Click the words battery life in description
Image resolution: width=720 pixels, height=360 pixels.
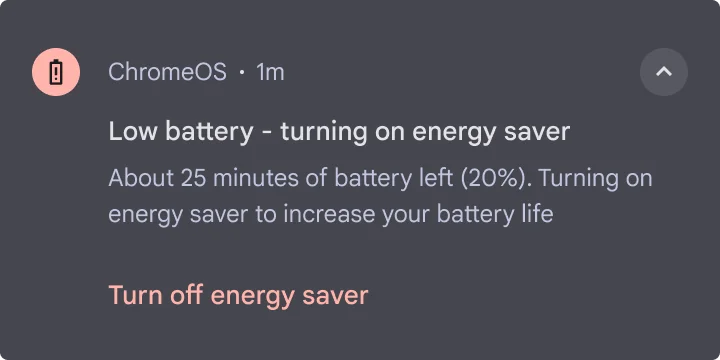click(495, 214)
